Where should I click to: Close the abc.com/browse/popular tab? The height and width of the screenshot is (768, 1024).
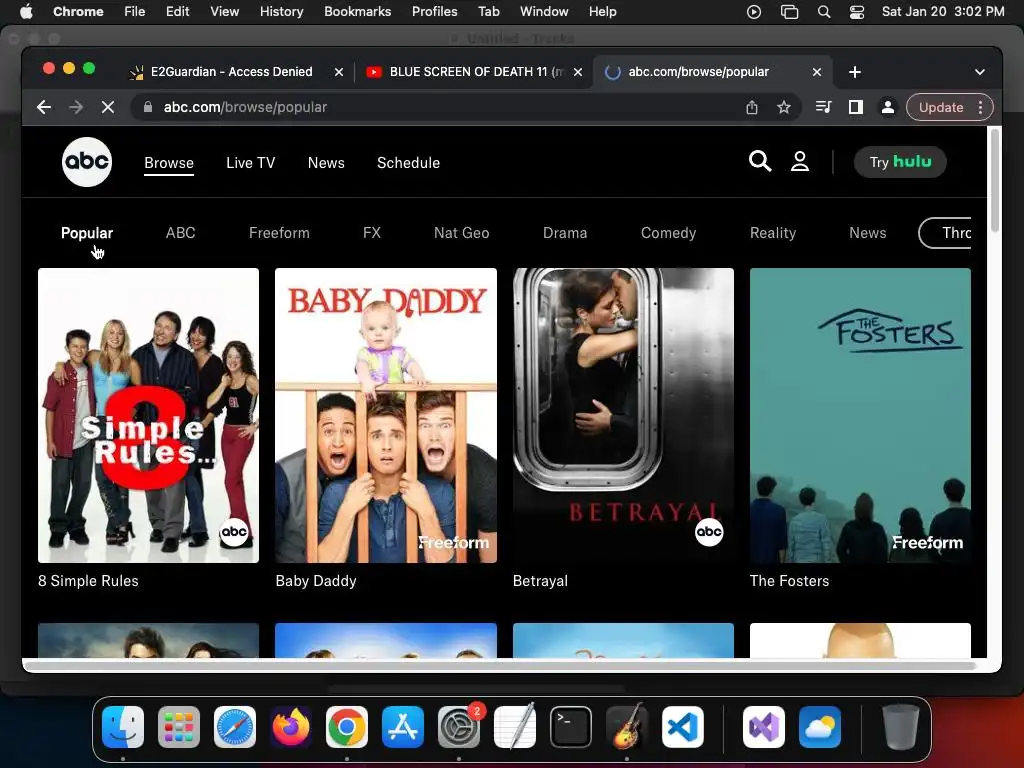click(x=817, y=72)
